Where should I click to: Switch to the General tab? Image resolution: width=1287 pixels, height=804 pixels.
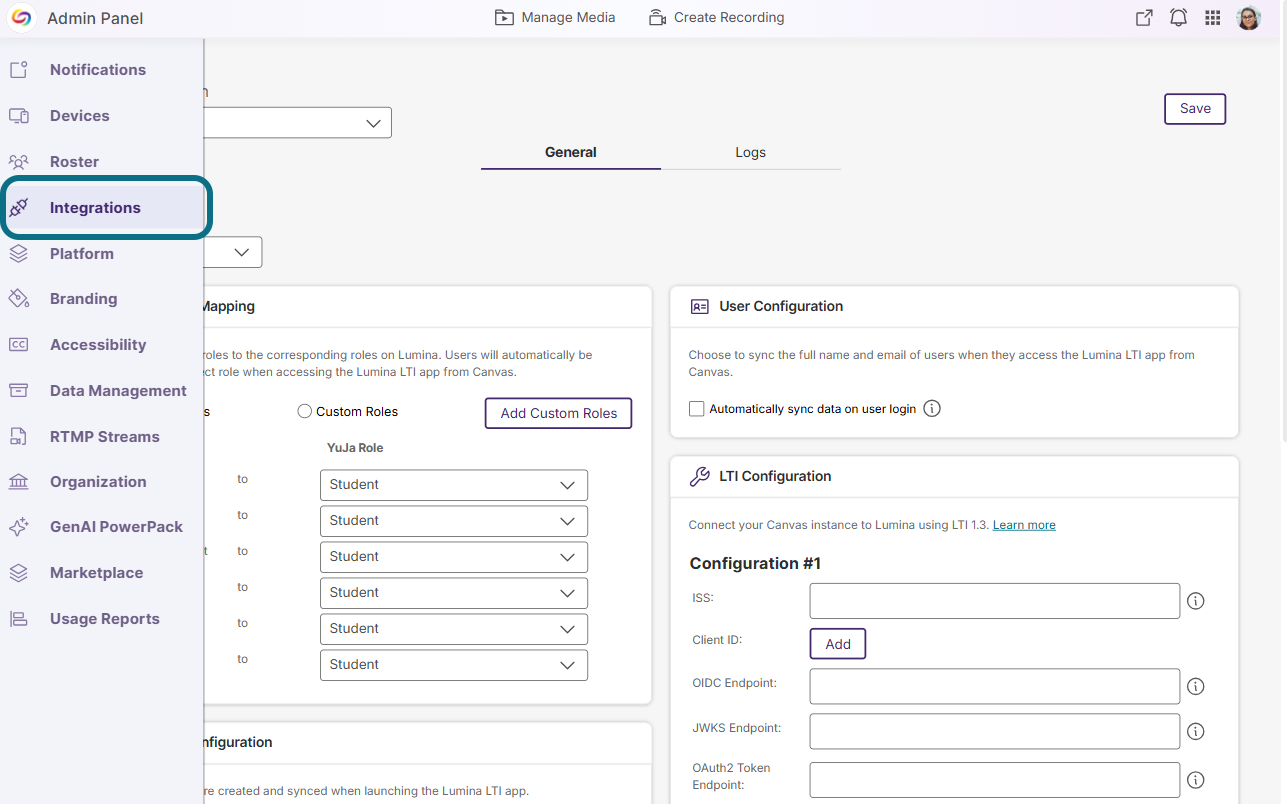[571, 153]
